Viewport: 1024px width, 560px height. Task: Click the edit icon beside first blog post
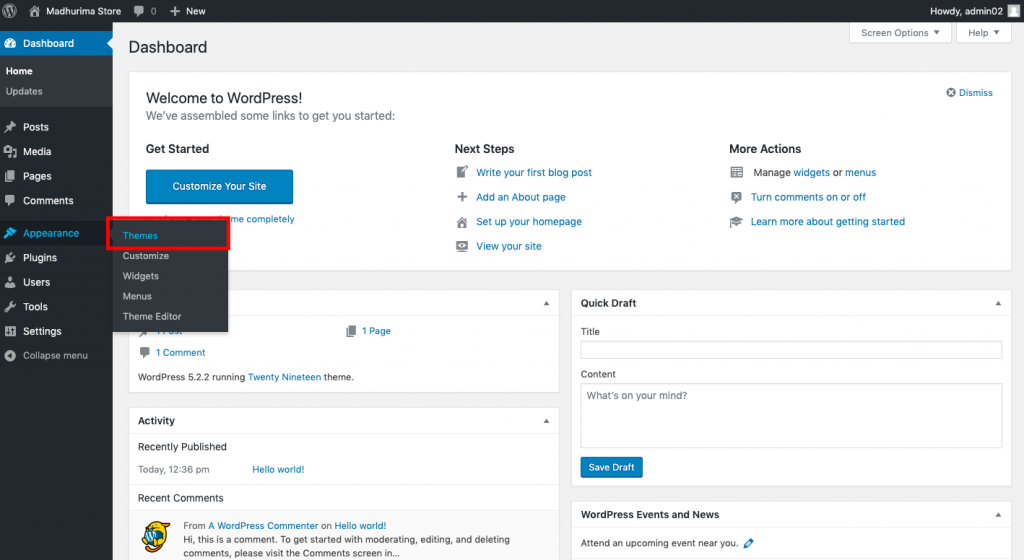point(462,172)
